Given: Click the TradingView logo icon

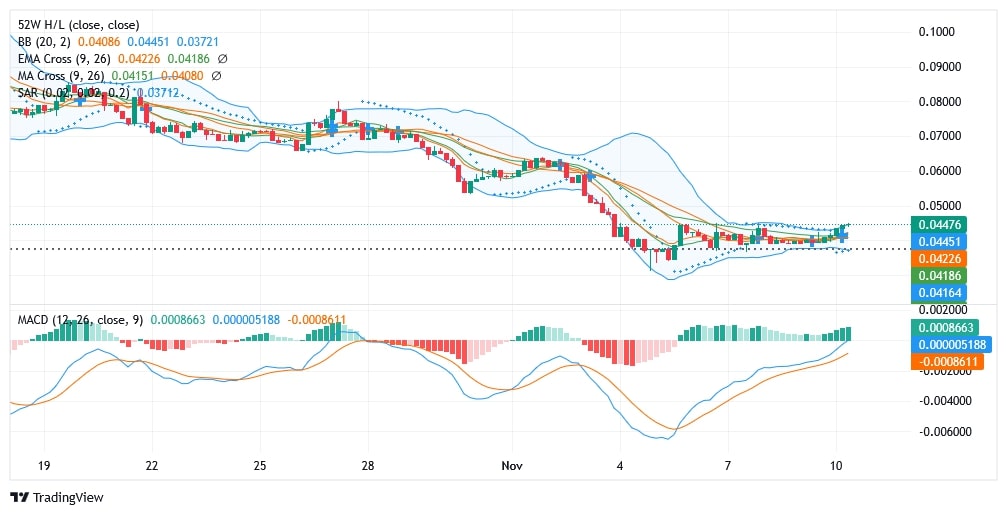Looking at the screenshot, I should (19, 497).
